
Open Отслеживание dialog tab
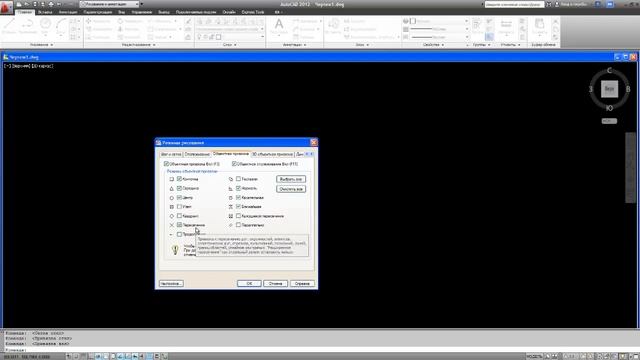[x=197, y=154]
